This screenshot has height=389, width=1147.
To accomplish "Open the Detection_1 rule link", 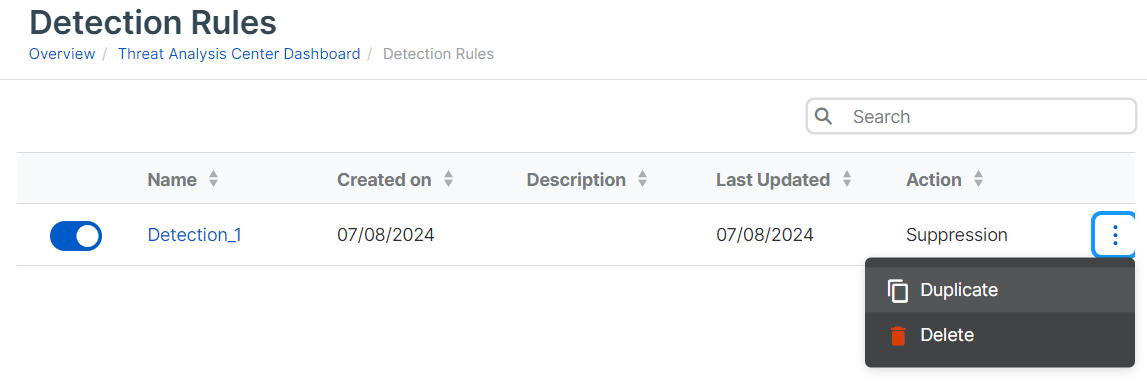I will (x=195, y=235).
